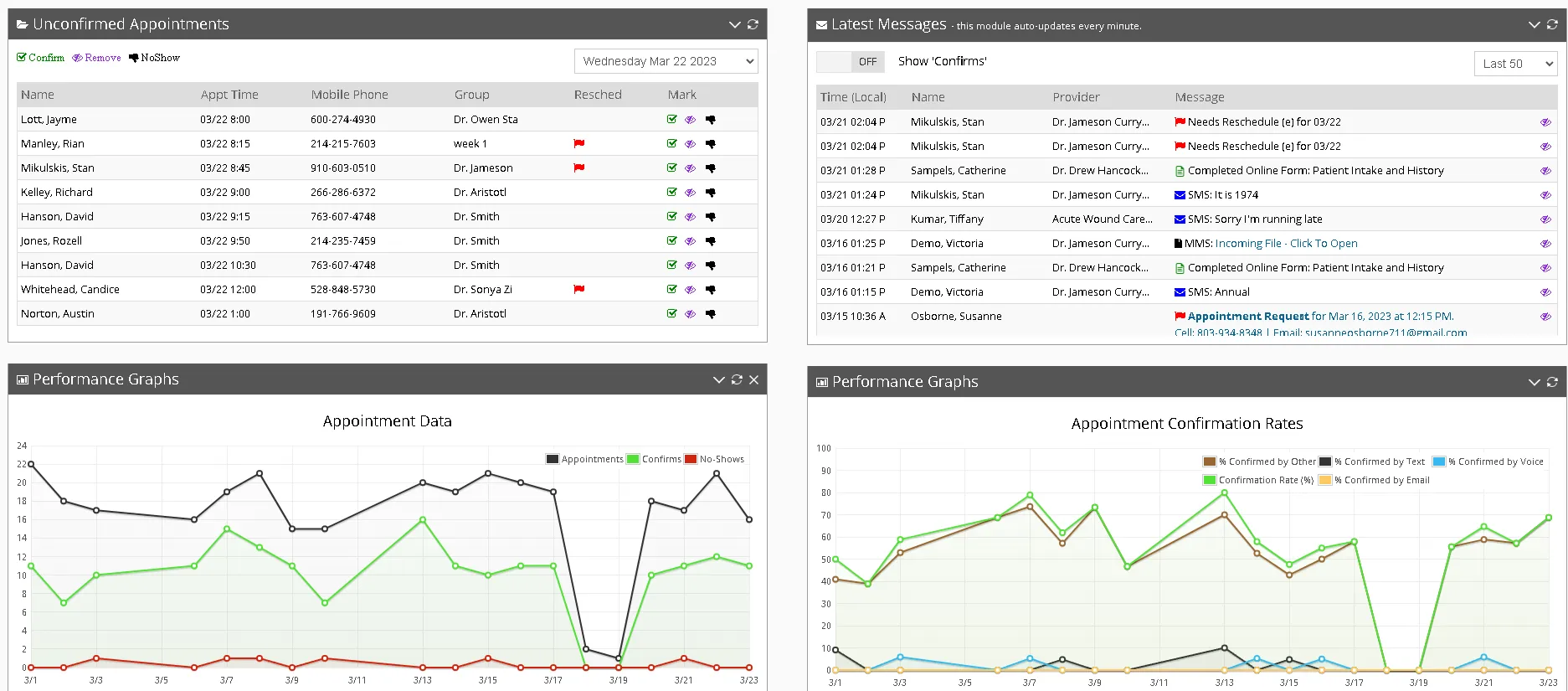
Task: Click Manley, Rian's red reschedule flag
Action: point(578,144)
